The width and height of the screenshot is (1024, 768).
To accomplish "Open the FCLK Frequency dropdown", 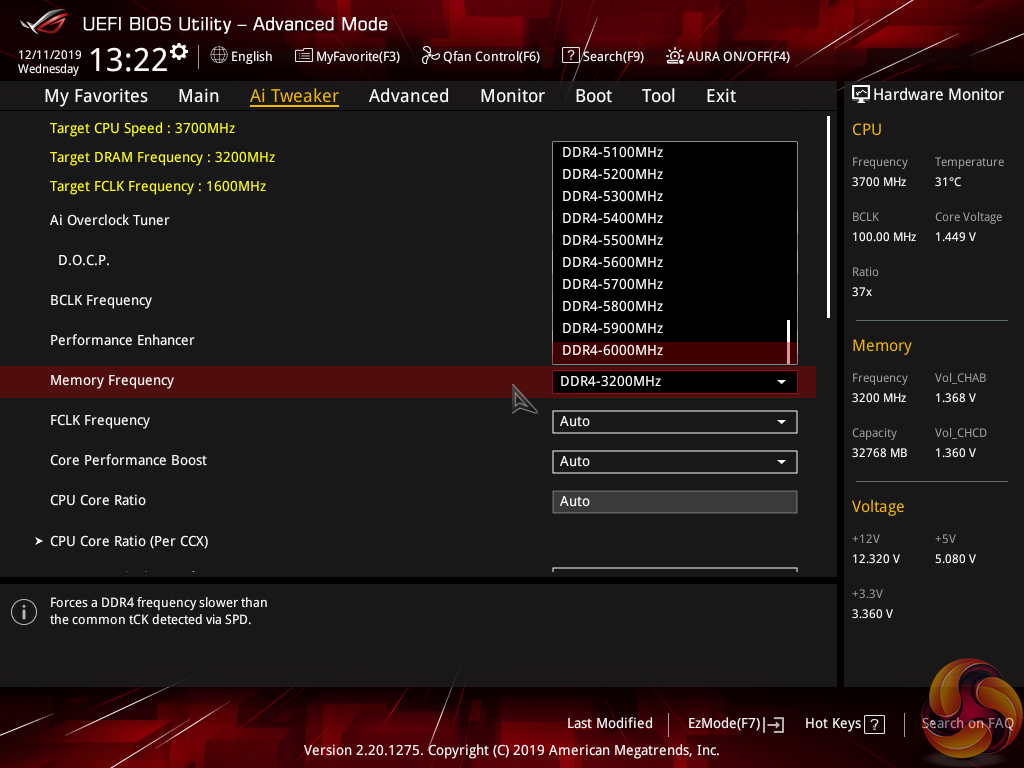I will point(674,421).
